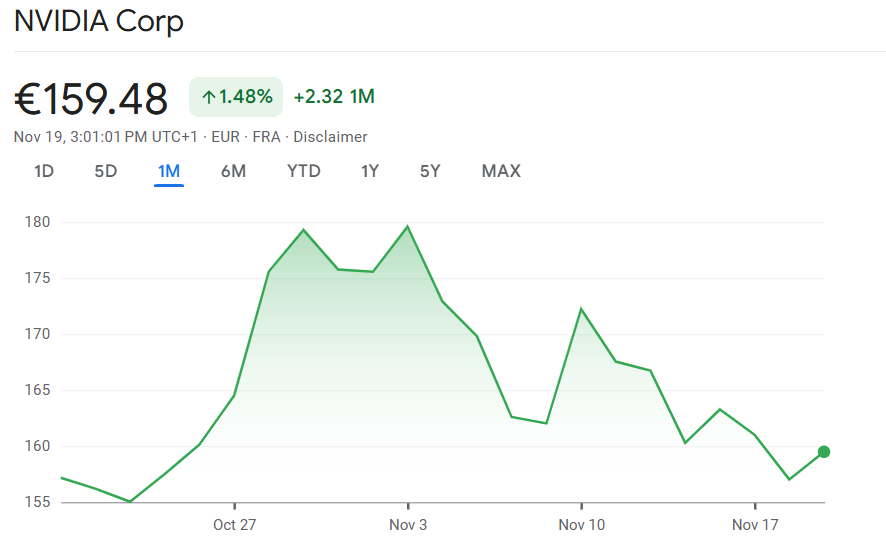Click the +2.32 1M change text
This screenshot has height=545, width=886.
pos(334,97)
